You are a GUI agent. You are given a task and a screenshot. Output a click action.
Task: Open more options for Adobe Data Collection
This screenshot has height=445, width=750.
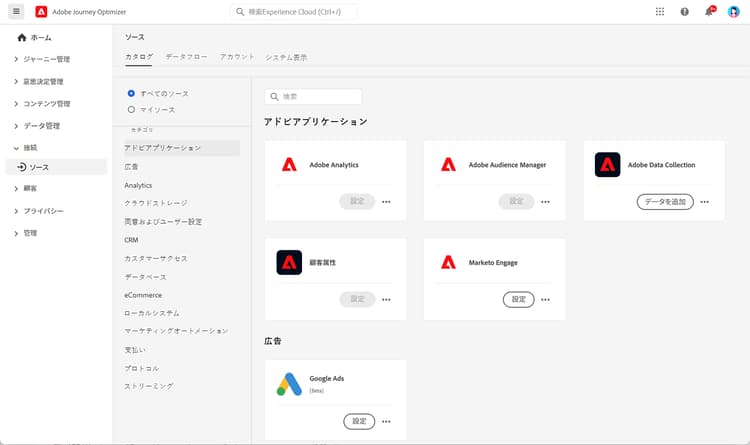point(705,202)
